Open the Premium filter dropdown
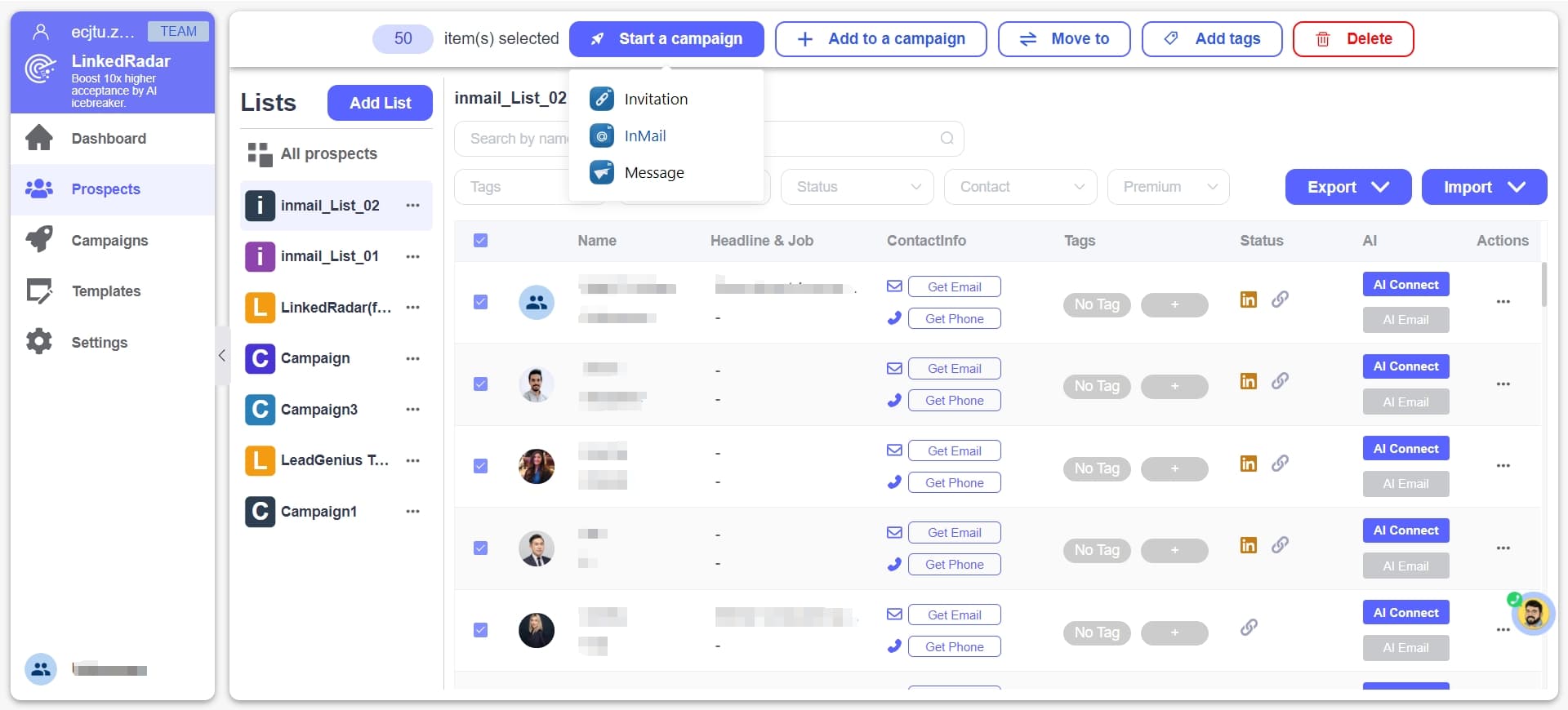 [1168, 187]
